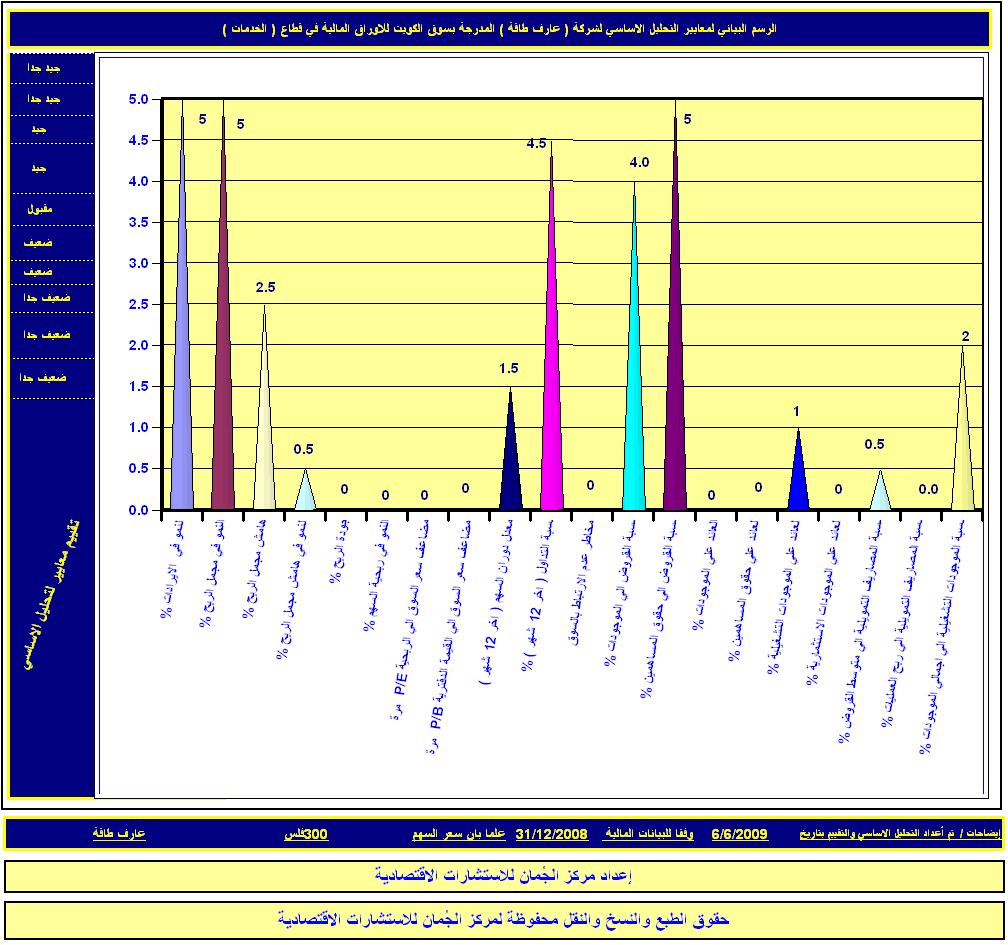
Task: Click the y-axis tick label 3.0
Action: click(x=138, y=264)
